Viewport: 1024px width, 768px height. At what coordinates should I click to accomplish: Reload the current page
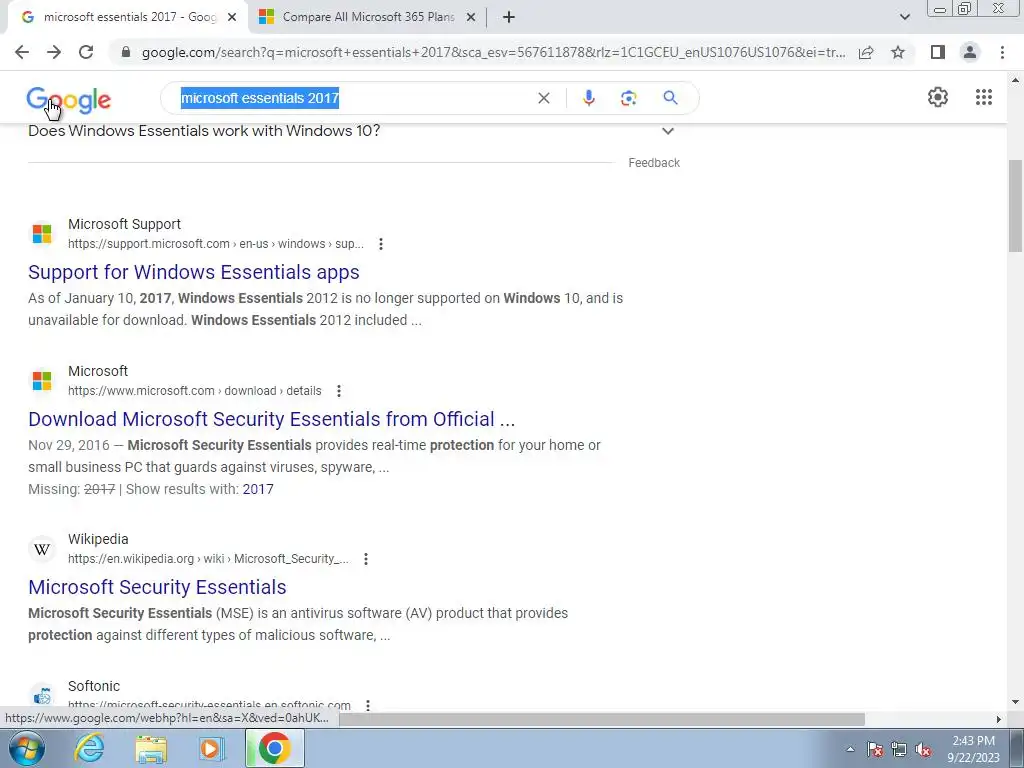coord(86,52)
